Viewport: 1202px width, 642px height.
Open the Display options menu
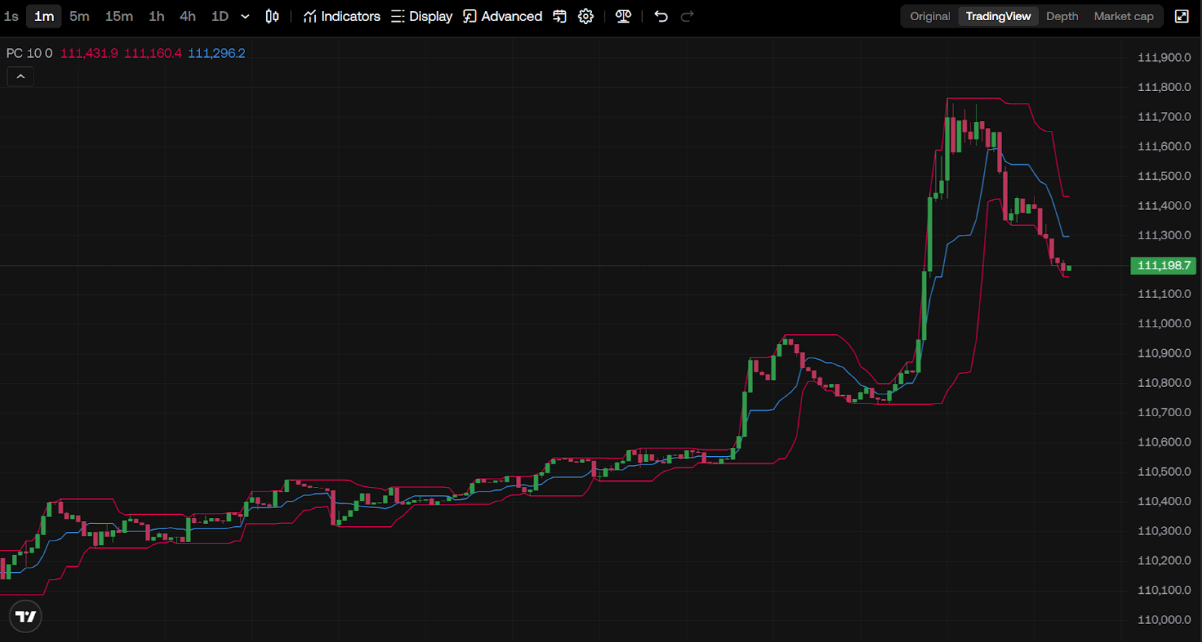(421, 16)
